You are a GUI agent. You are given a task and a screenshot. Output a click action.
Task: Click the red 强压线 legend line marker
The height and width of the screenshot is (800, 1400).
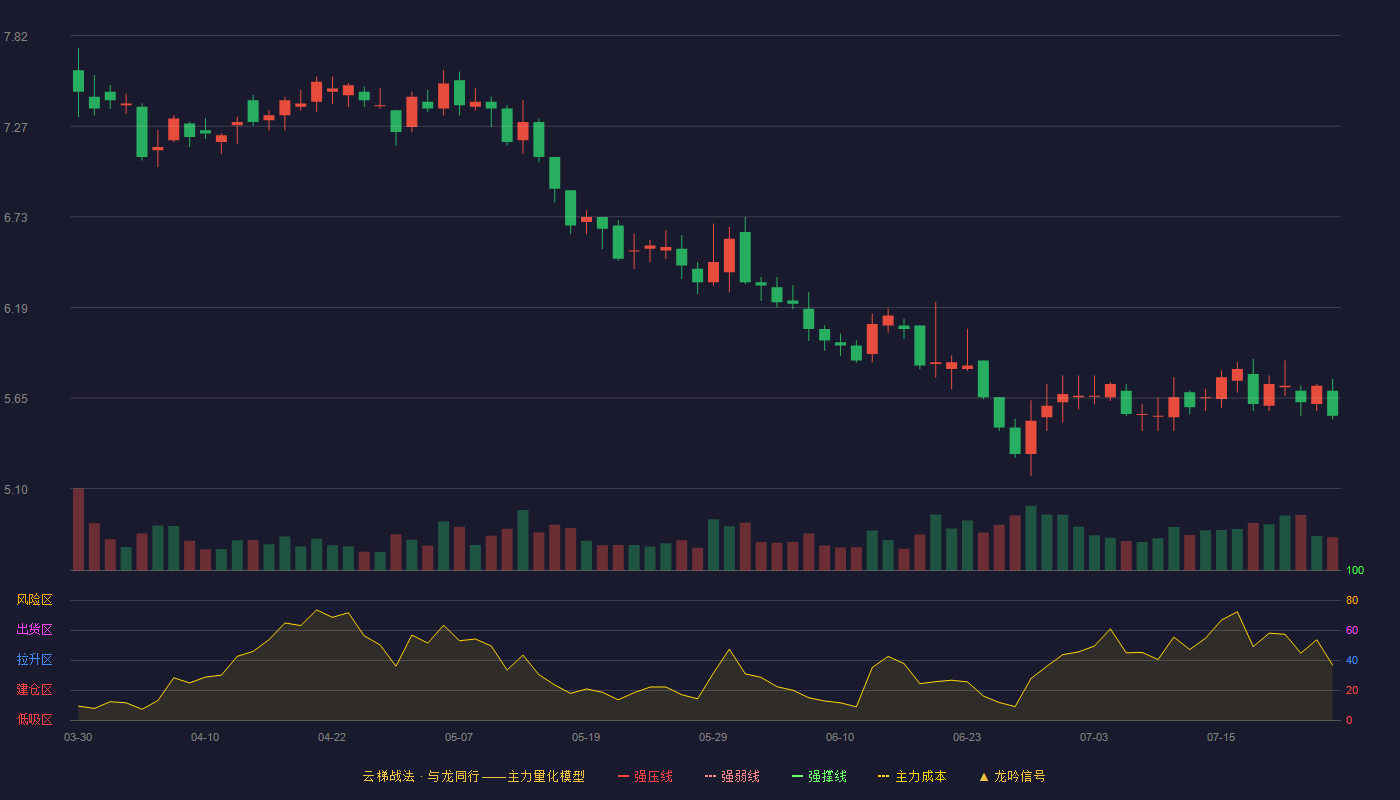tap(623, 776)
